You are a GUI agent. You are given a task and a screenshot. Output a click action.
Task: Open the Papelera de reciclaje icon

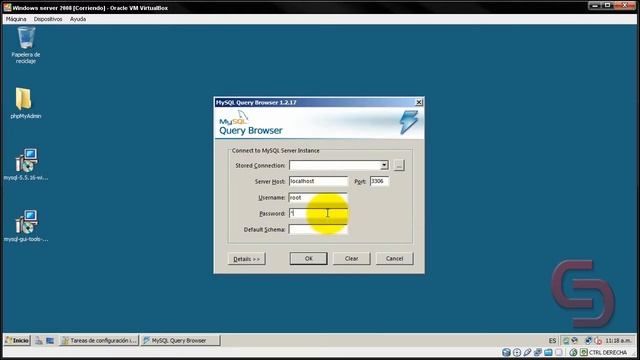pos(26,45)
